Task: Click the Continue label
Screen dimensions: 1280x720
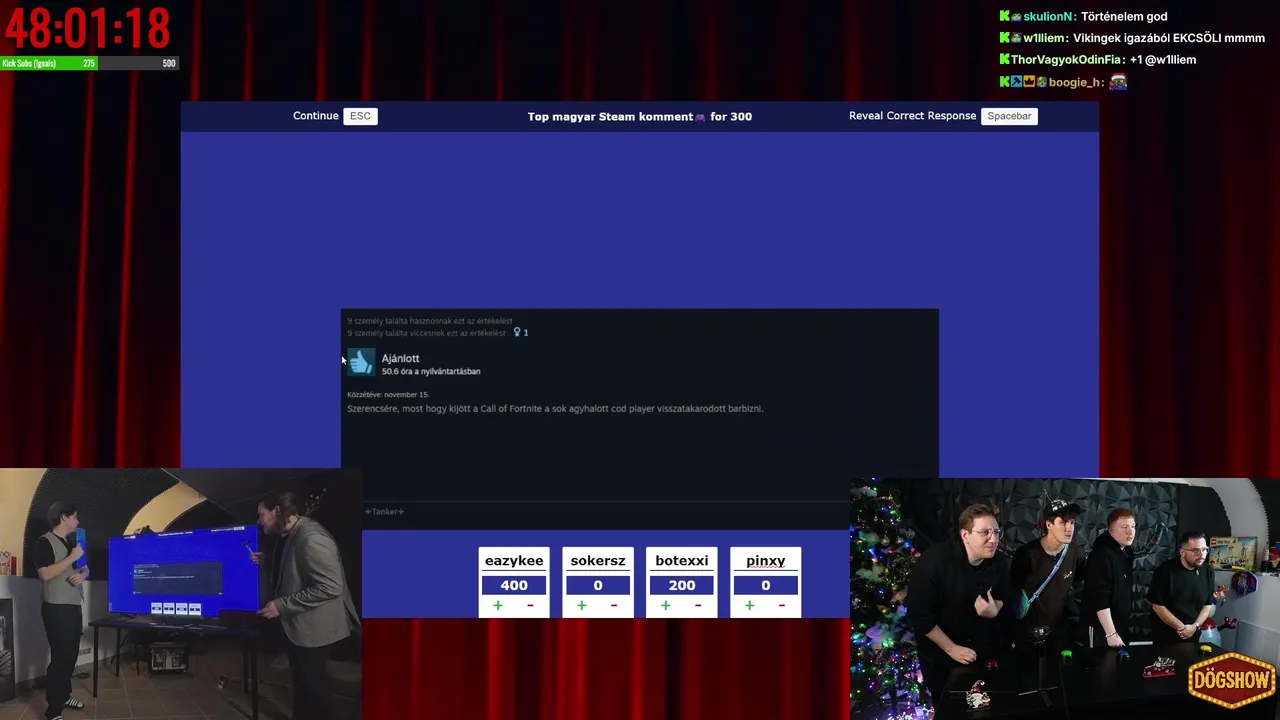Action: (x=316, y=116)
